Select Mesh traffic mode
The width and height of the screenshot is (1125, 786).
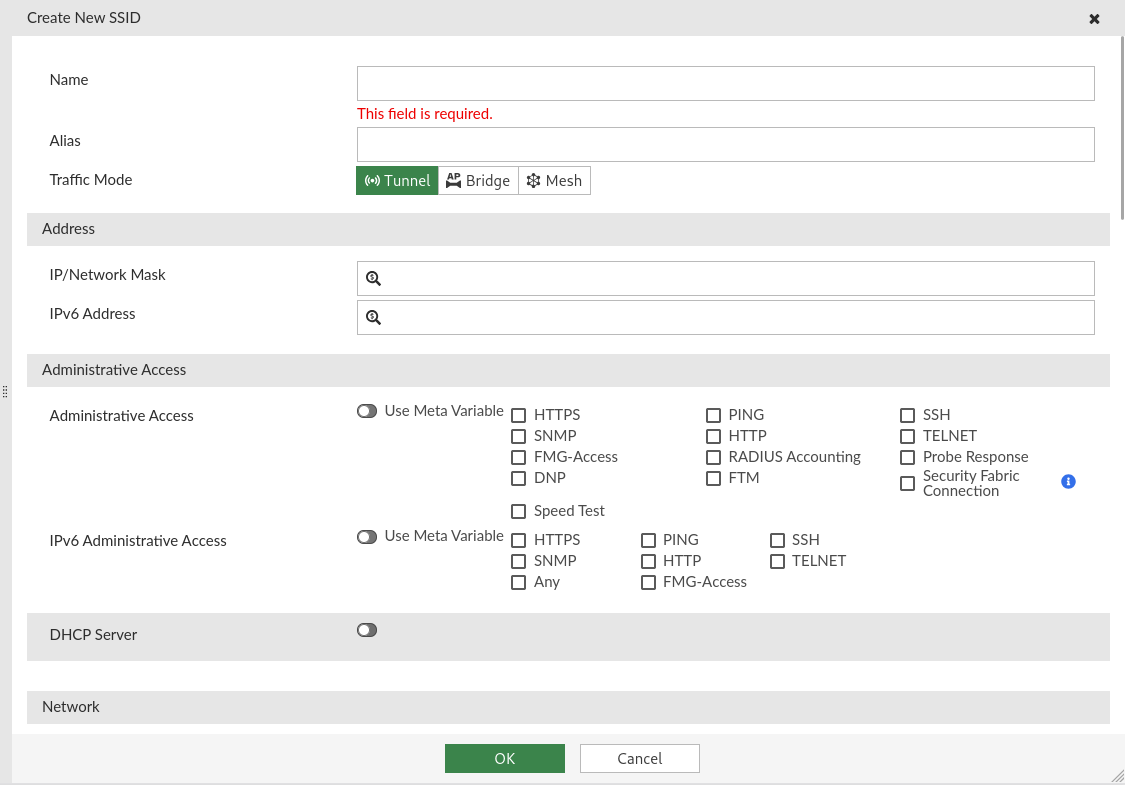coord(554,181)
